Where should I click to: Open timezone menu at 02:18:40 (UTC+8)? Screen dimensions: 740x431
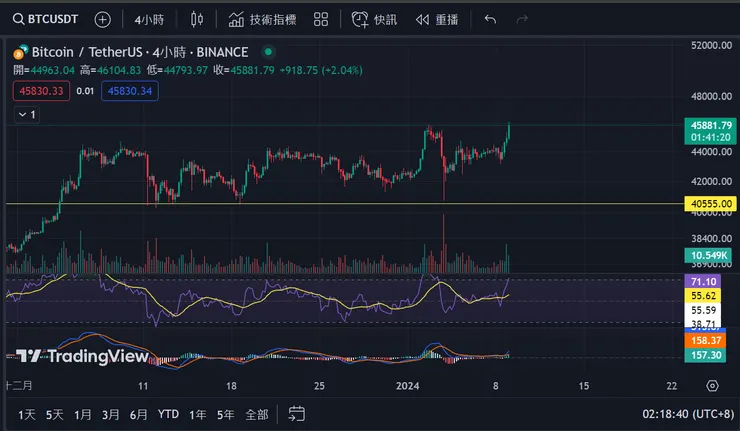tap(688, 414)
